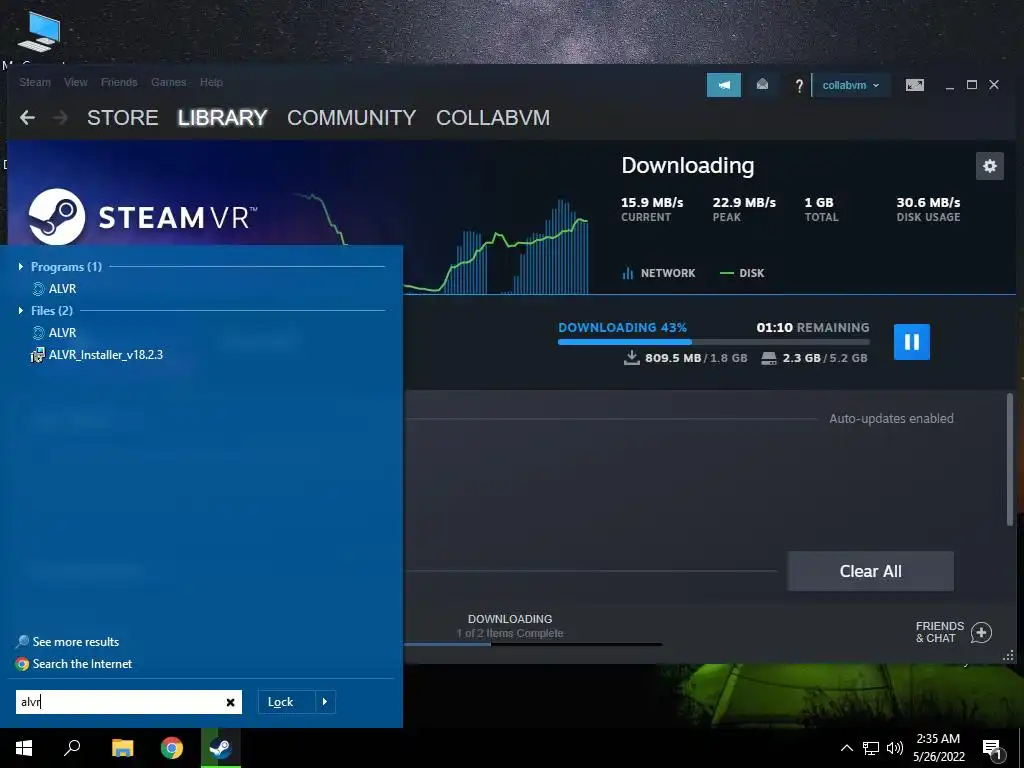Open the taskbar search magnifier
1024x768 pixels.
tap(72, 748)
